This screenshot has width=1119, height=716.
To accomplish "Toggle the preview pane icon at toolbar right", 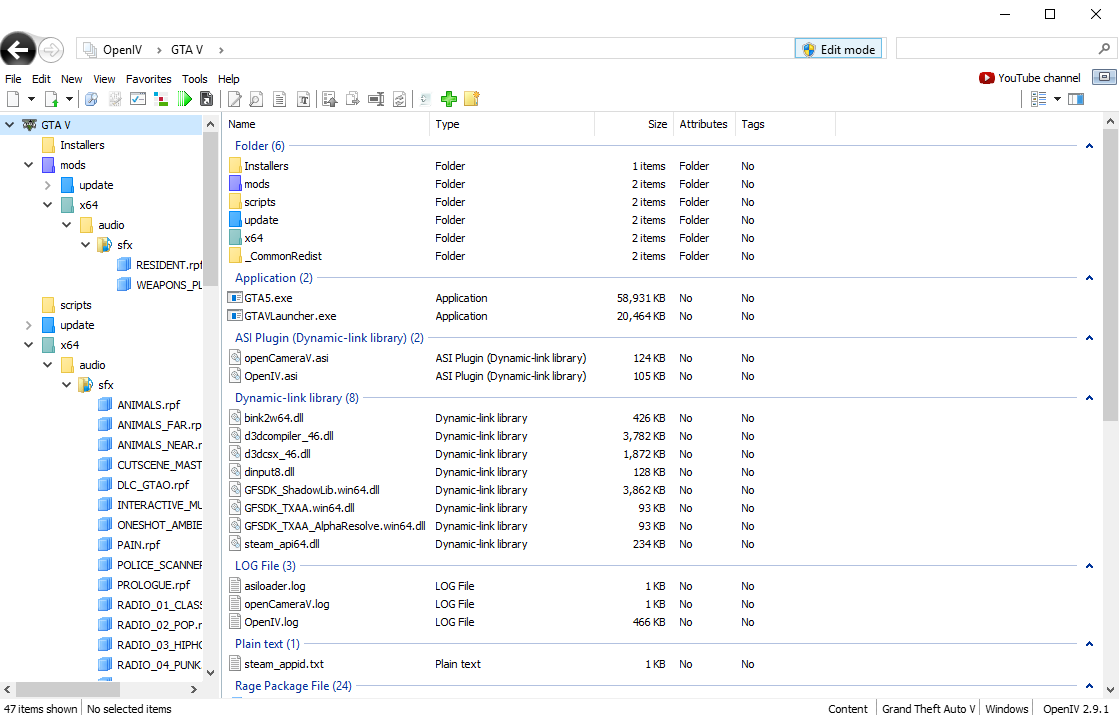I will pyautogui.click(x=1076, y=99).
